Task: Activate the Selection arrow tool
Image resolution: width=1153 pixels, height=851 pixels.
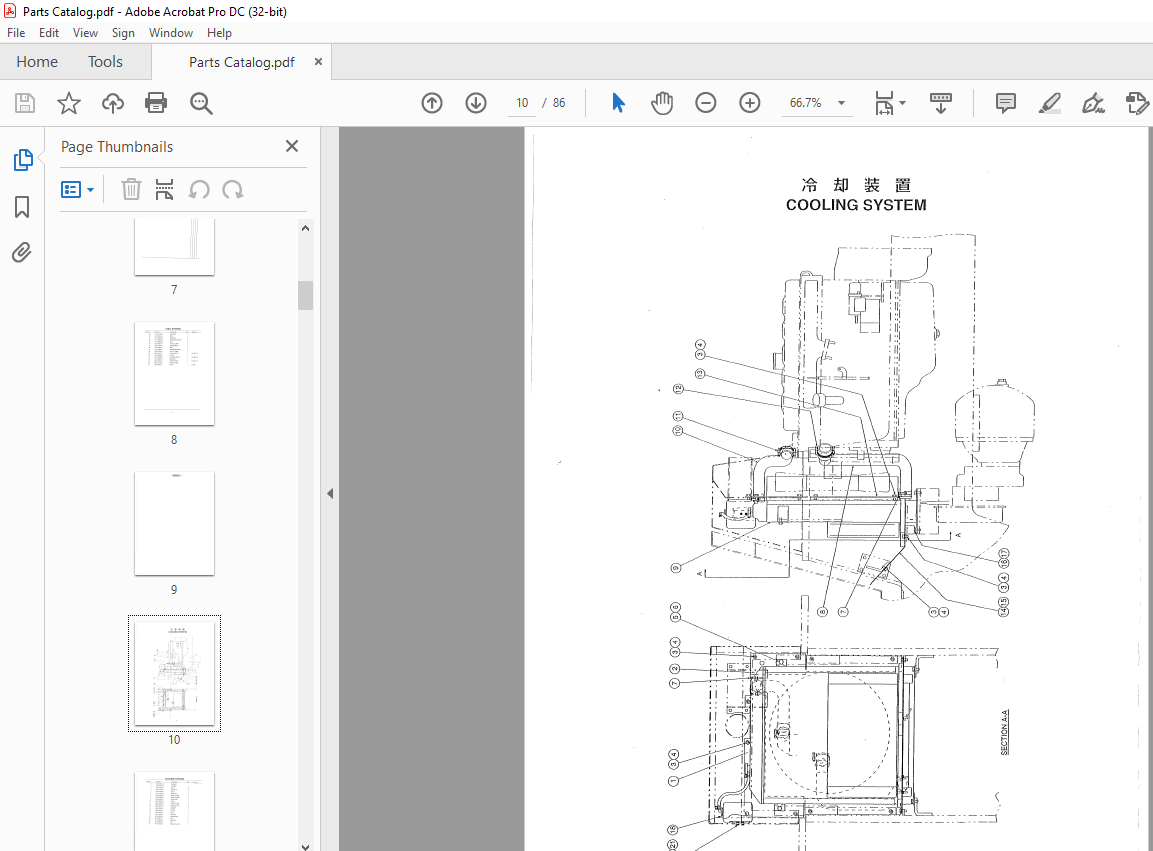Action: click(618, 103)
